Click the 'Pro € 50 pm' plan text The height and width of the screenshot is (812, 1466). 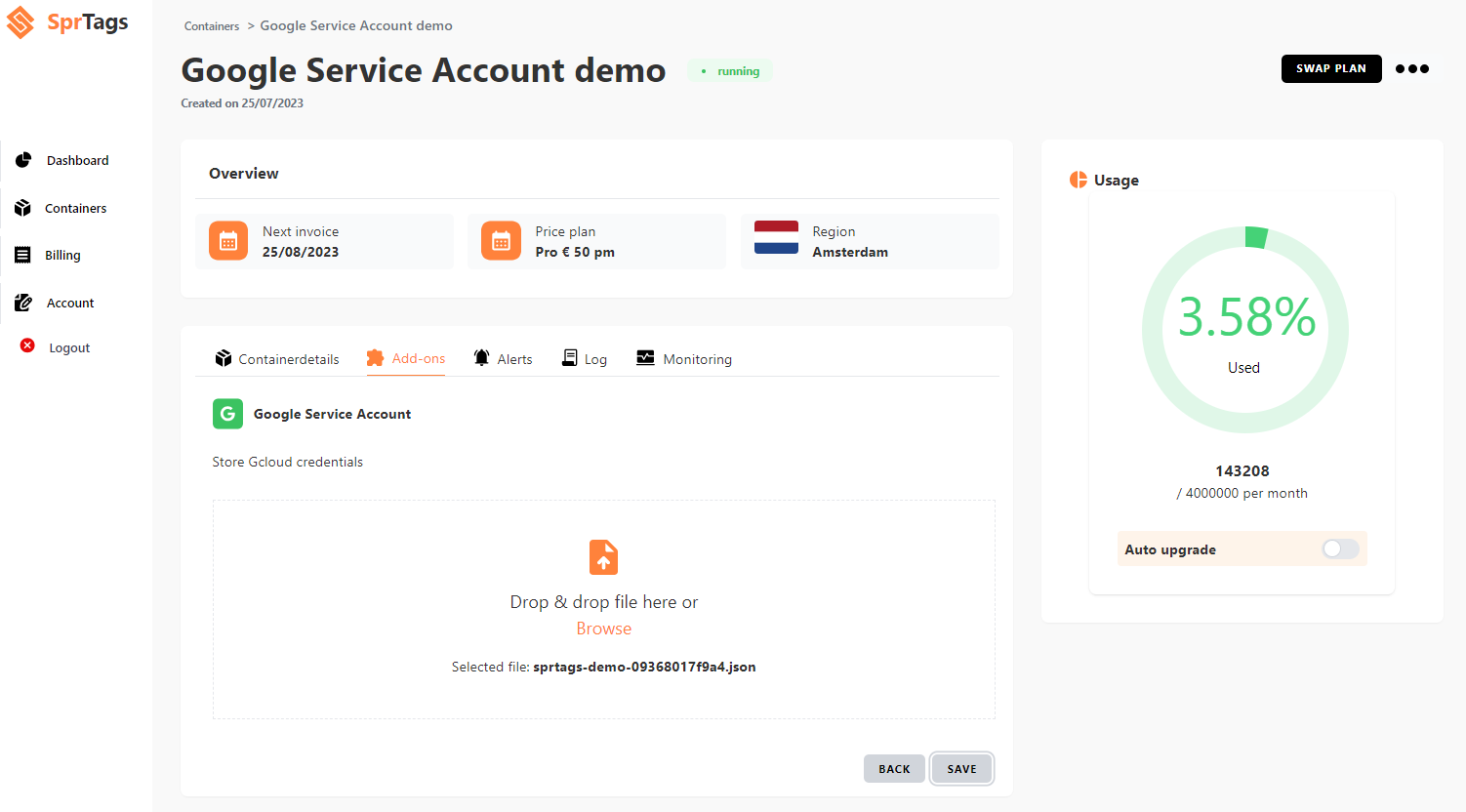pyautogui.click(x=575, y=252)
